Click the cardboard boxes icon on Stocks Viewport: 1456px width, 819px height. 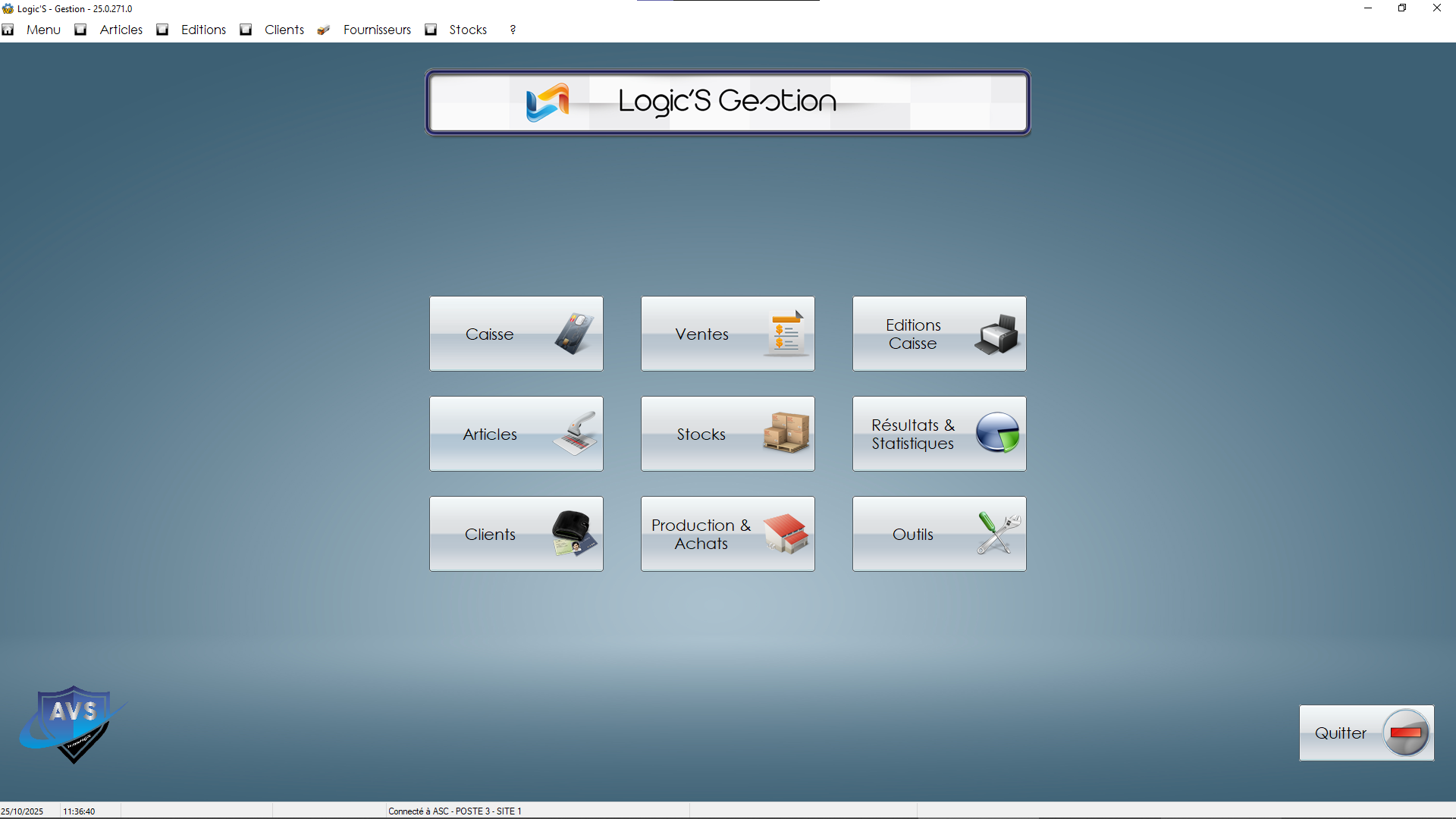click(786, 433)
